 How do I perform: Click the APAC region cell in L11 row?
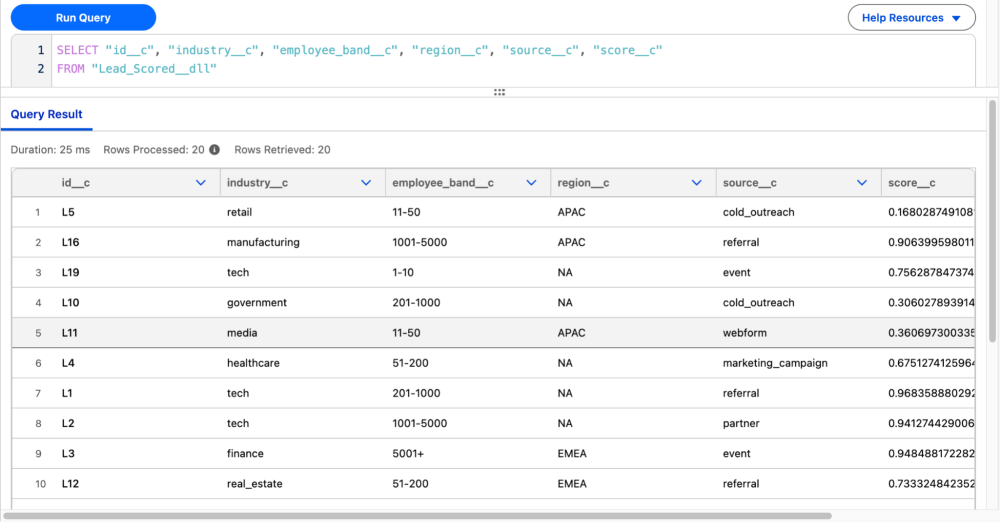(633, 332)
